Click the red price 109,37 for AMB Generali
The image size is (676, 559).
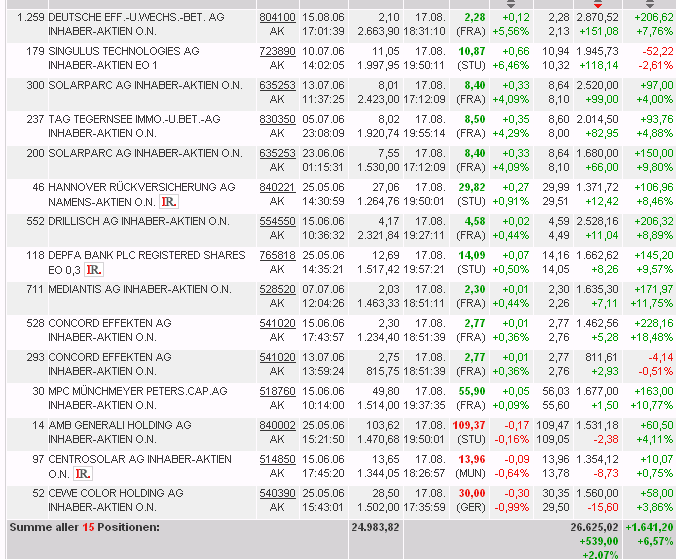(469, 426)
